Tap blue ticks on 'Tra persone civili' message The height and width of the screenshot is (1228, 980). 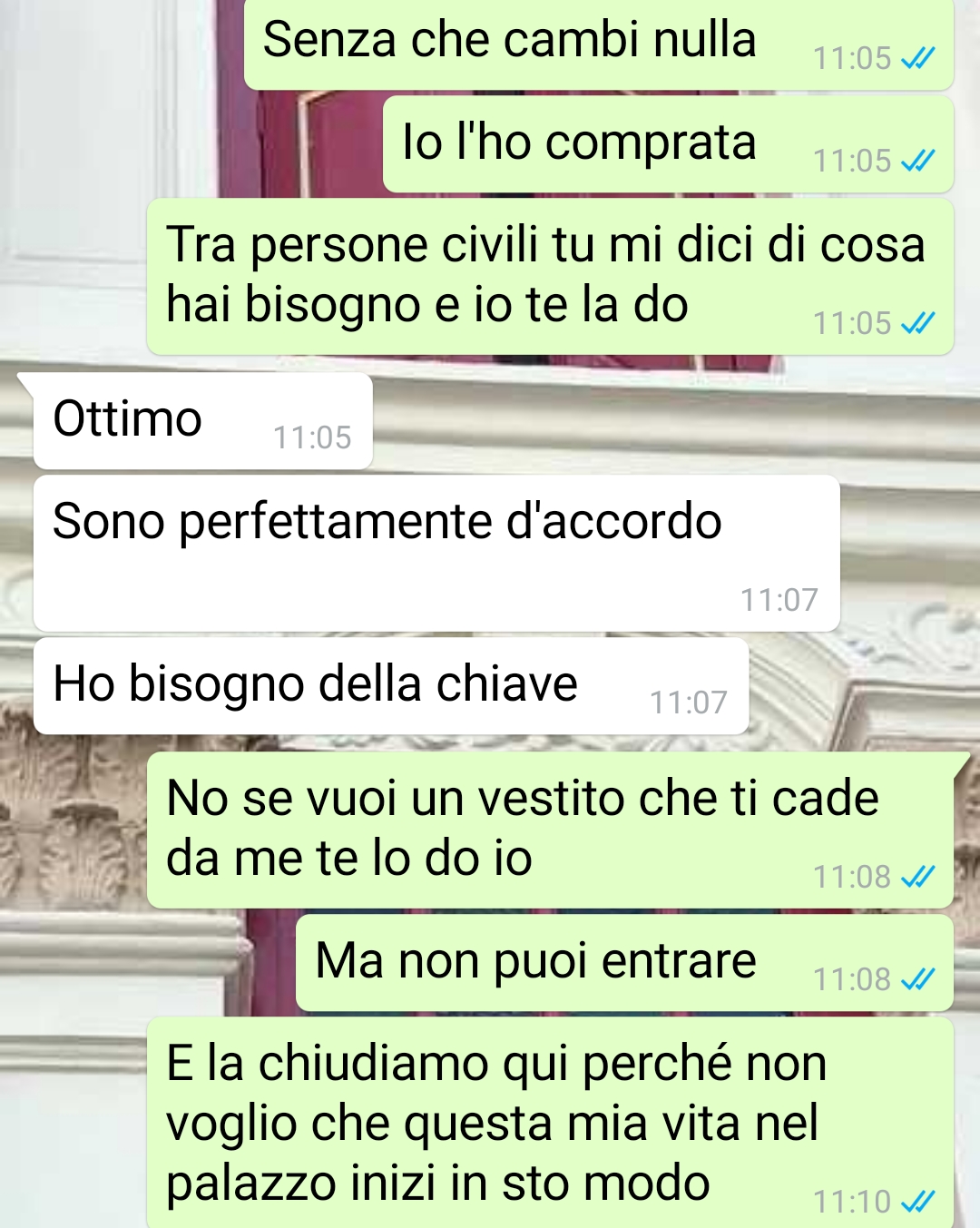(917, 323)
